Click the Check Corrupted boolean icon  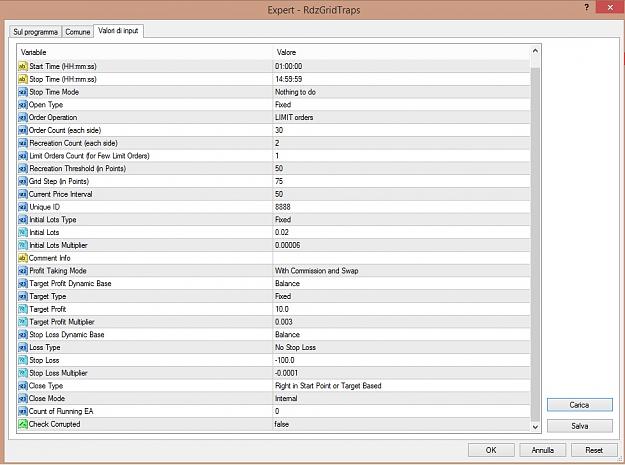[23, 424]
